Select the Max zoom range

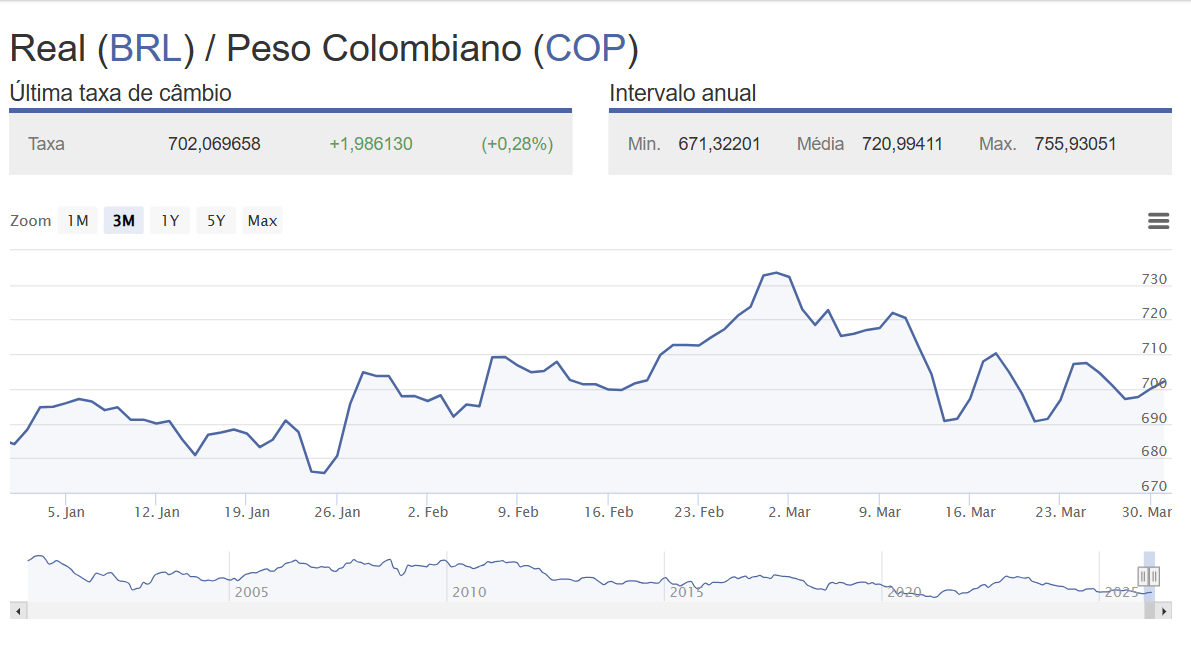point(261,220)
